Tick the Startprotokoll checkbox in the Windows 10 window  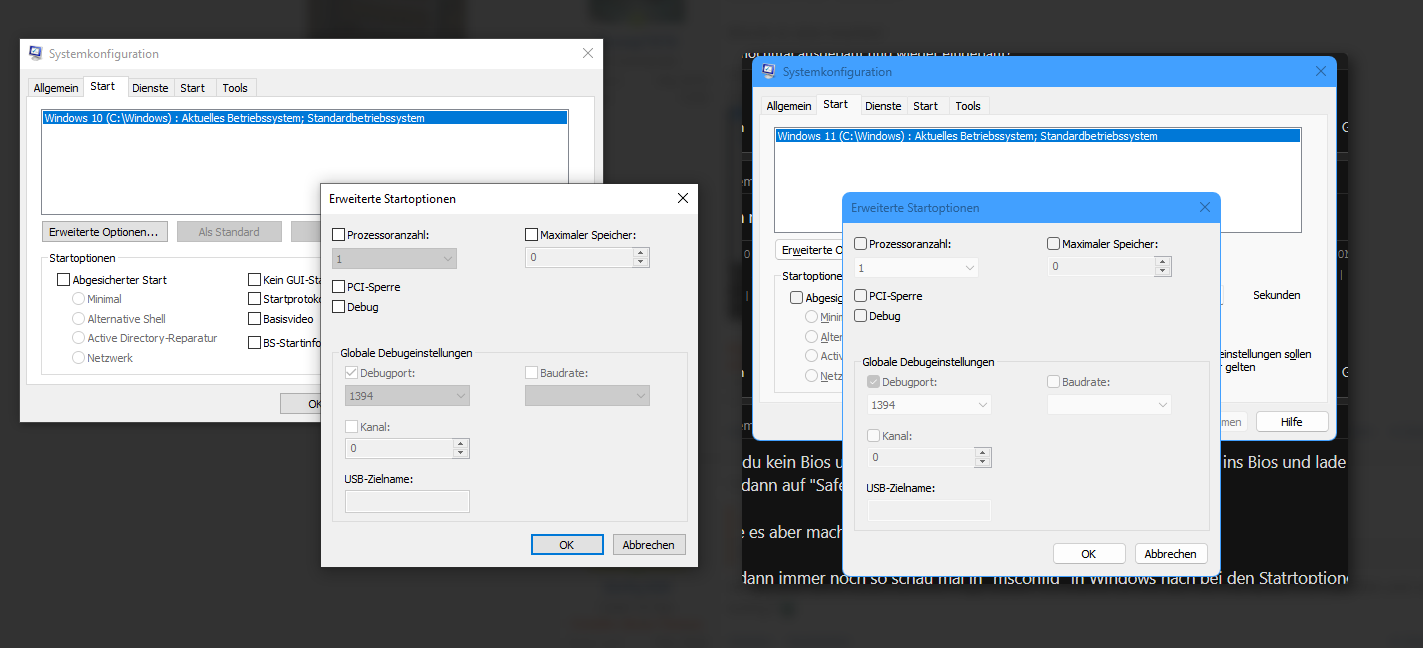[x=255, y=299]
